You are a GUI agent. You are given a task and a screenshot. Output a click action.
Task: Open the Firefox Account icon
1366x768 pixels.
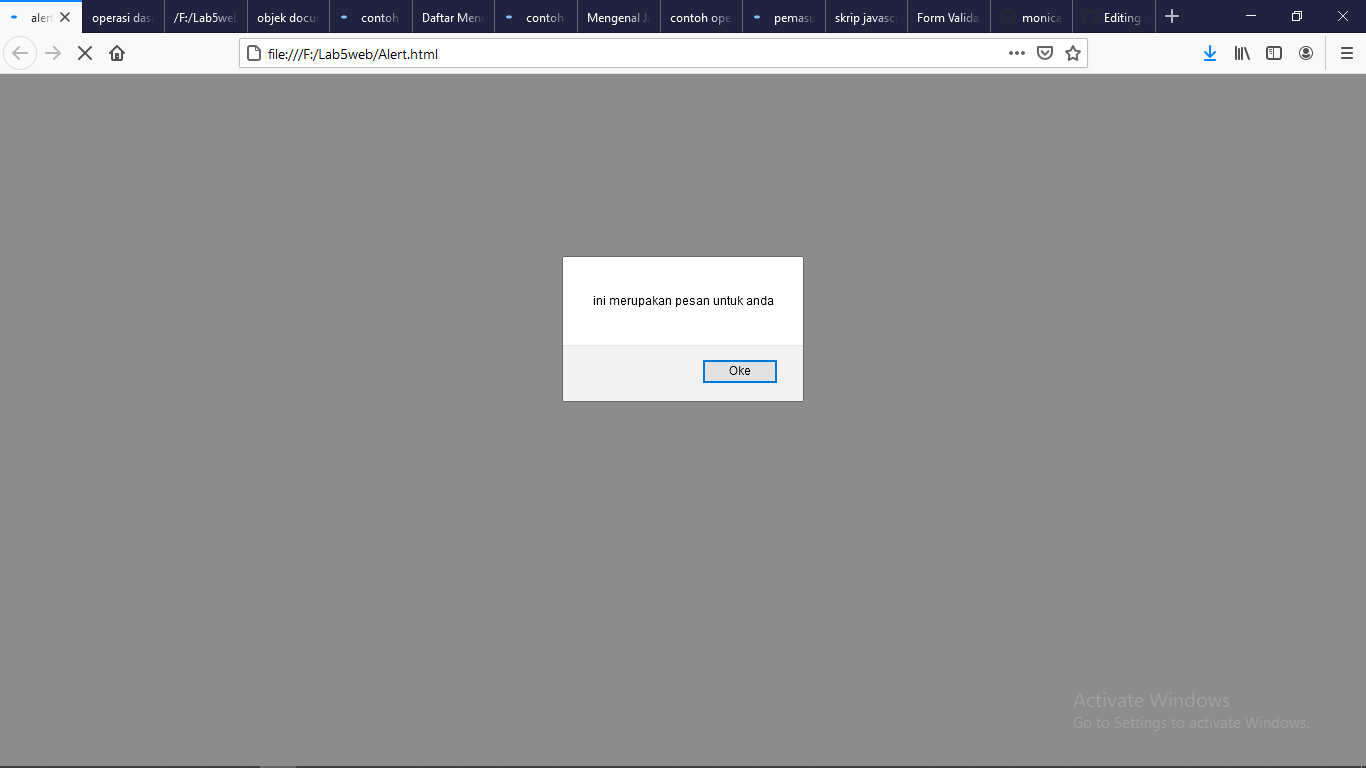[1306, 53]
